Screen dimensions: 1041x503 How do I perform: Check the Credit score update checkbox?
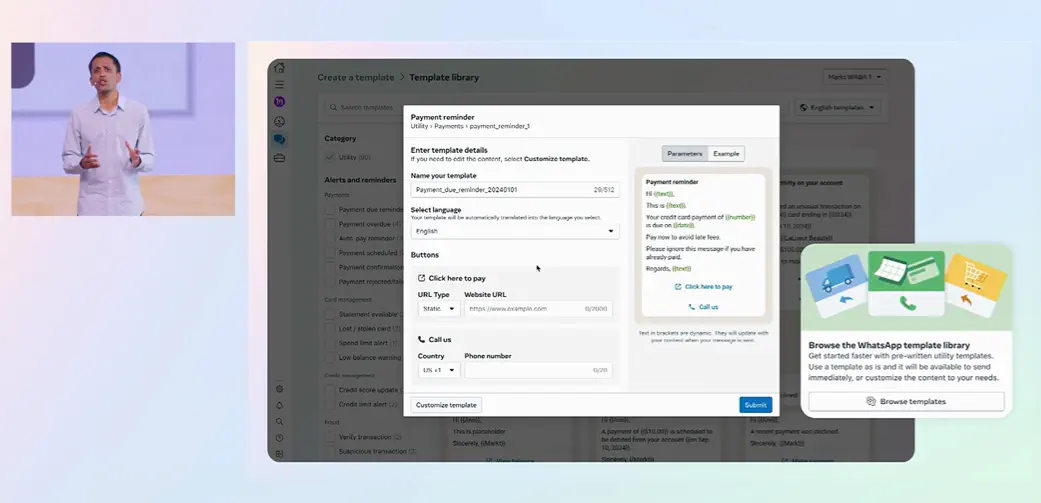click(330, 390)
